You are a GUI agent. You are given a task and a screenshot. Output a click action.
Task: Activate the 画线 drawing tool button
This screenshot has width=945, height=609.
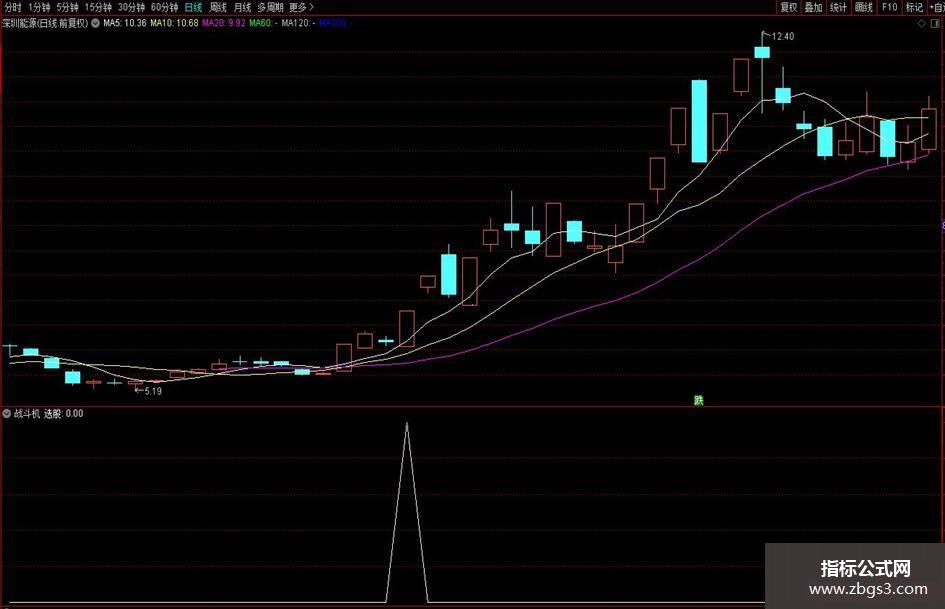[864, 7]
